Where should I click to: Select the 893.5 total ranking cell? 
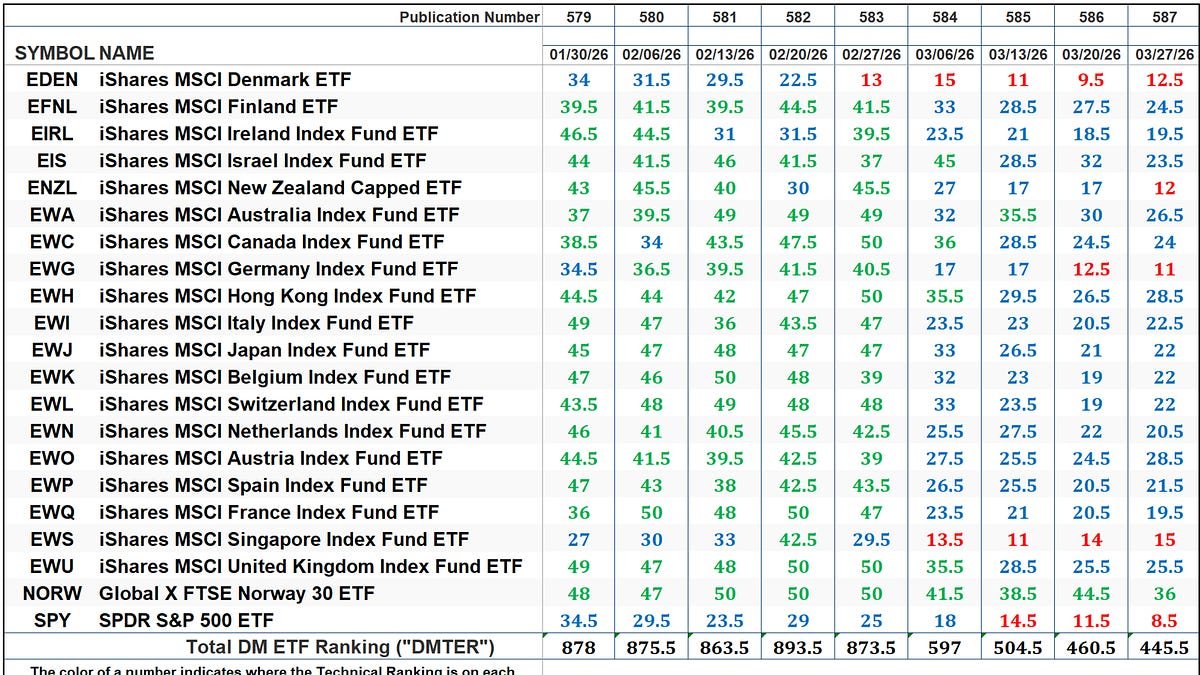point(798,647)
